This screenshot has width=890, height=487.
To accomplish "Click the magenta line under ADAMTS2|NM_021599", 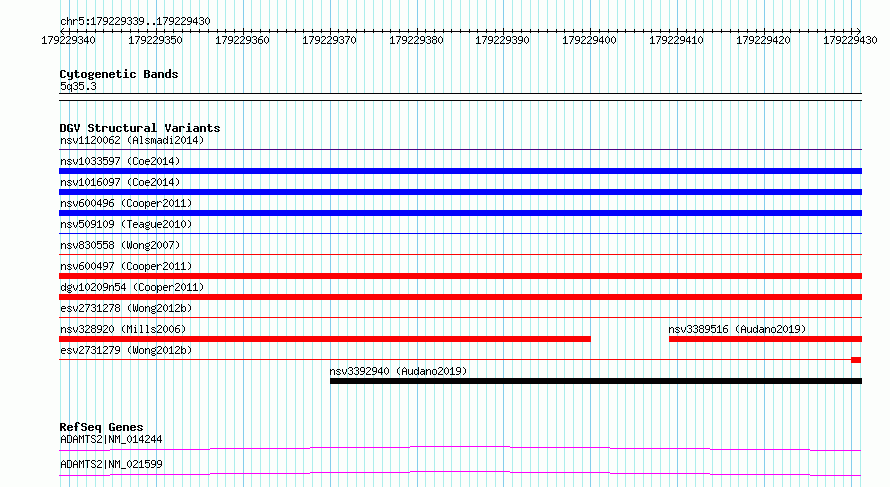I will coord(460,473).
